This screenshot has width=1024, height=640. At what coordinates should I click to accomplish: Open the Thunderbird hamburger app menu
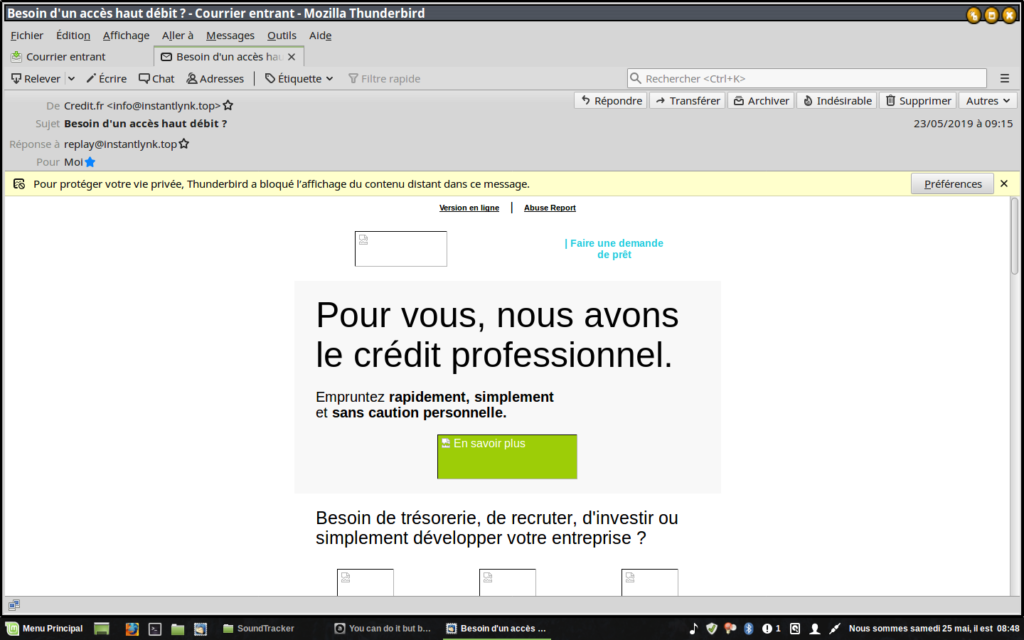[x=1005, y=79]
